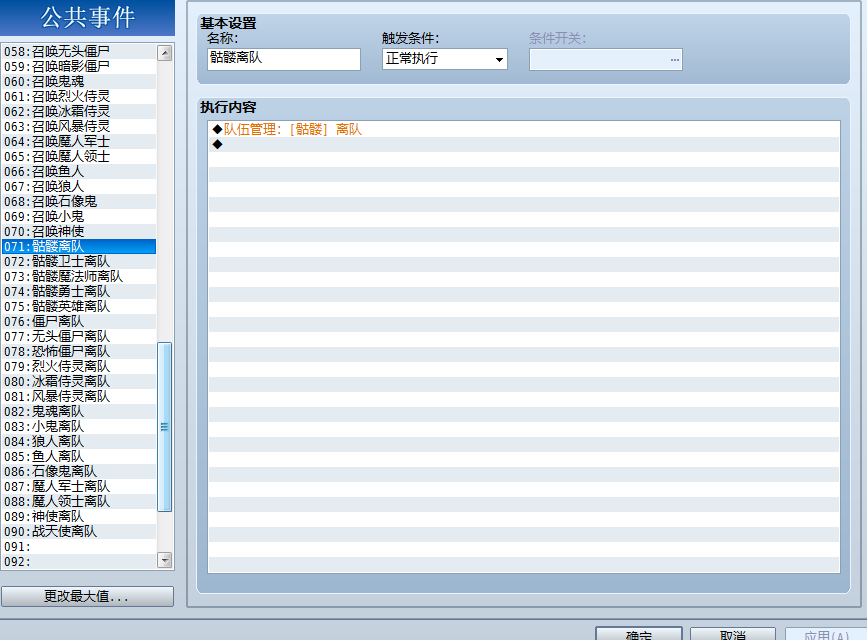867x640 pixels.
Task: Select list item 078:恐怖僵尸离队
Action: 79,351
